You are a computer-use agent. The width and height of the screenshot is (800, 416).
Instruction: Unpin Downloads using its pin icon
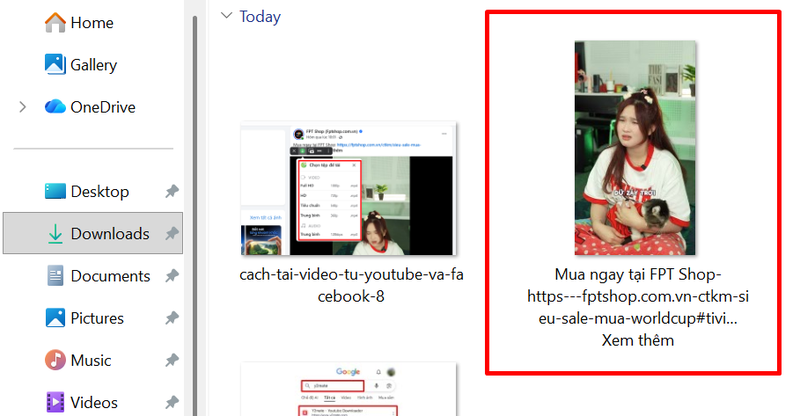[172, 234]
